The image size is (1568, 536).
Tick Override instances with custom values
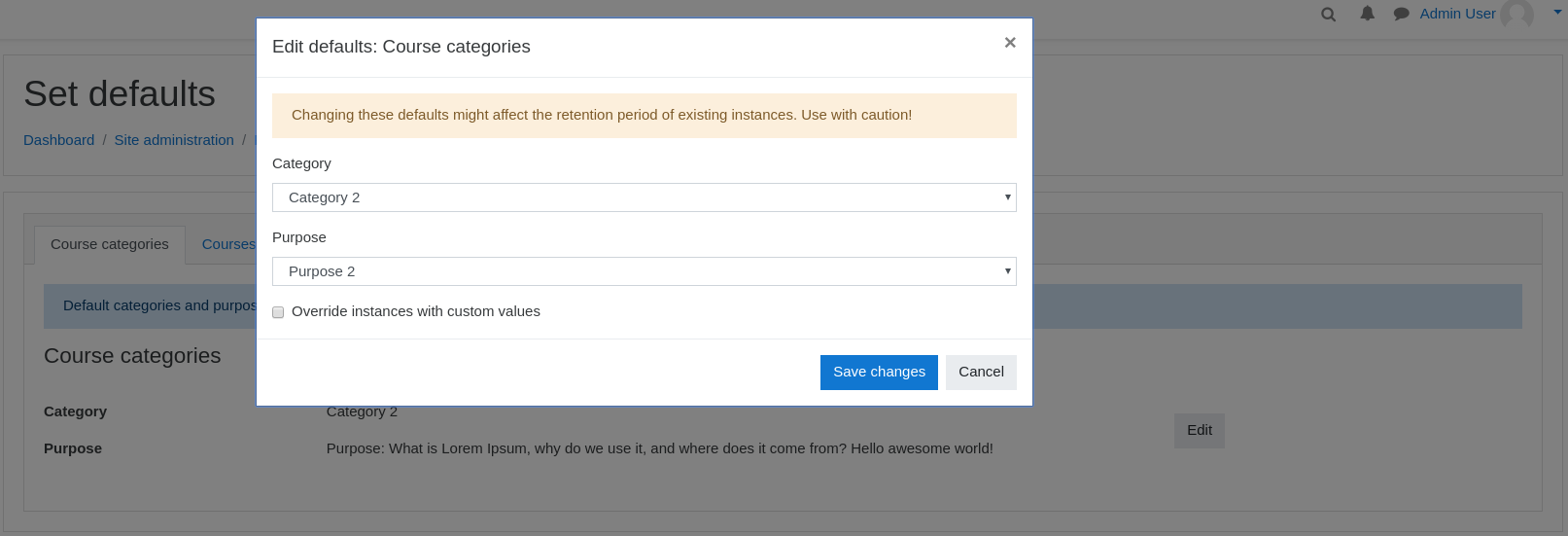278,312
